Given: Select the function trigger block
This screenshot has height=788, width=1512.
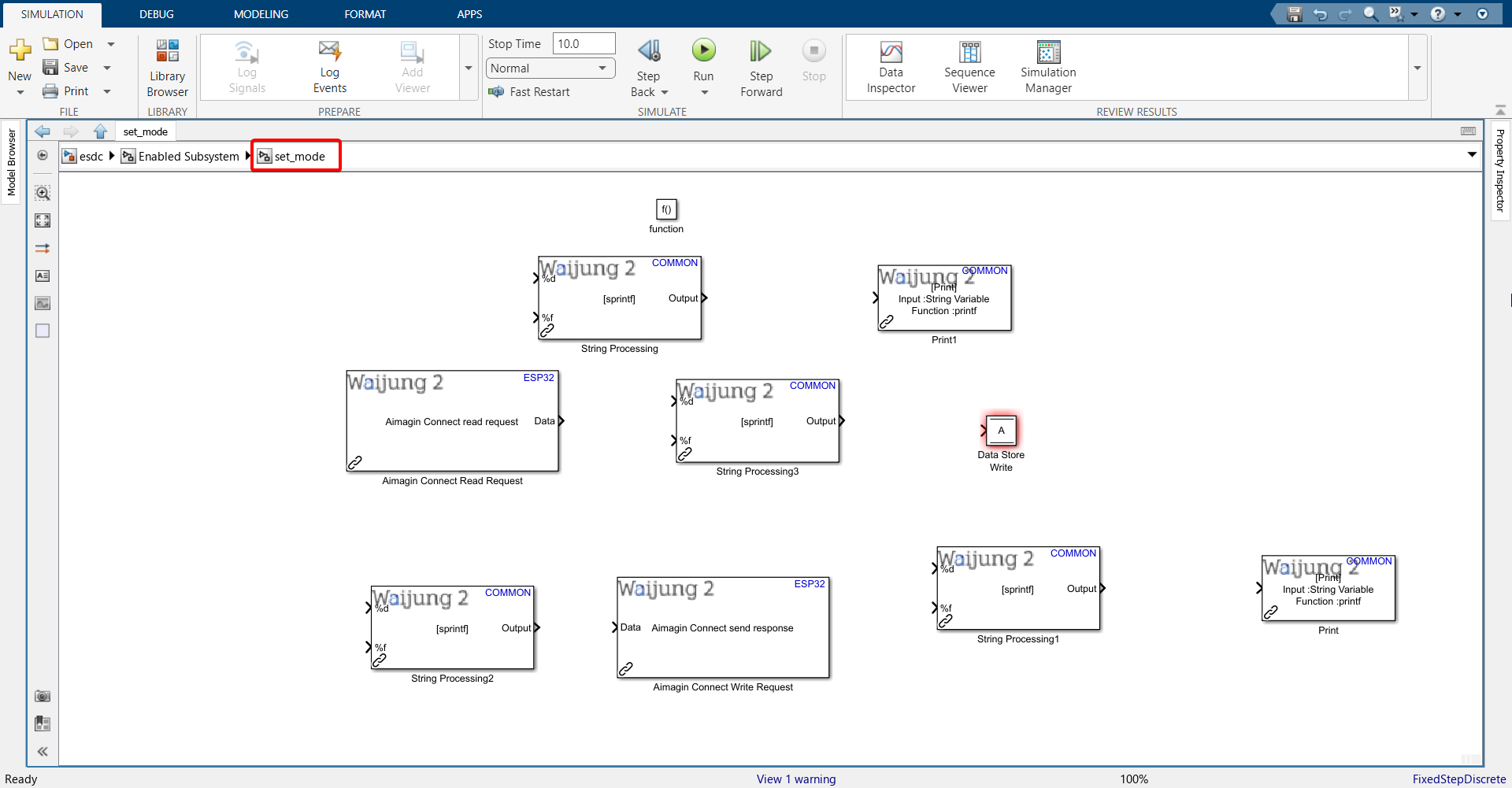Looking at the screenshot, I should (x=666, y=209).
